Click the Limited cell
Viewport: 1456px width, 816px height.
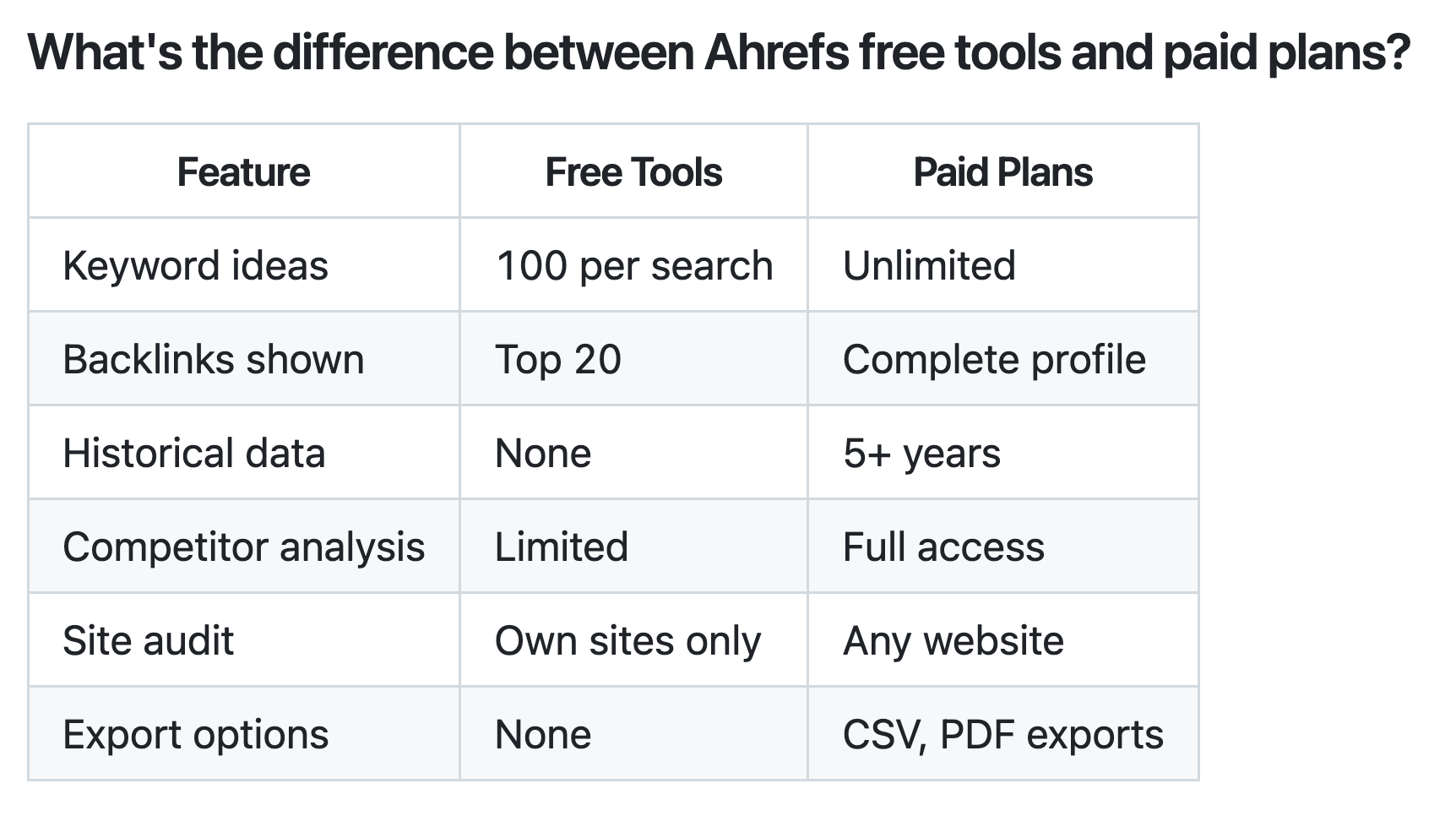click(633, 547)
